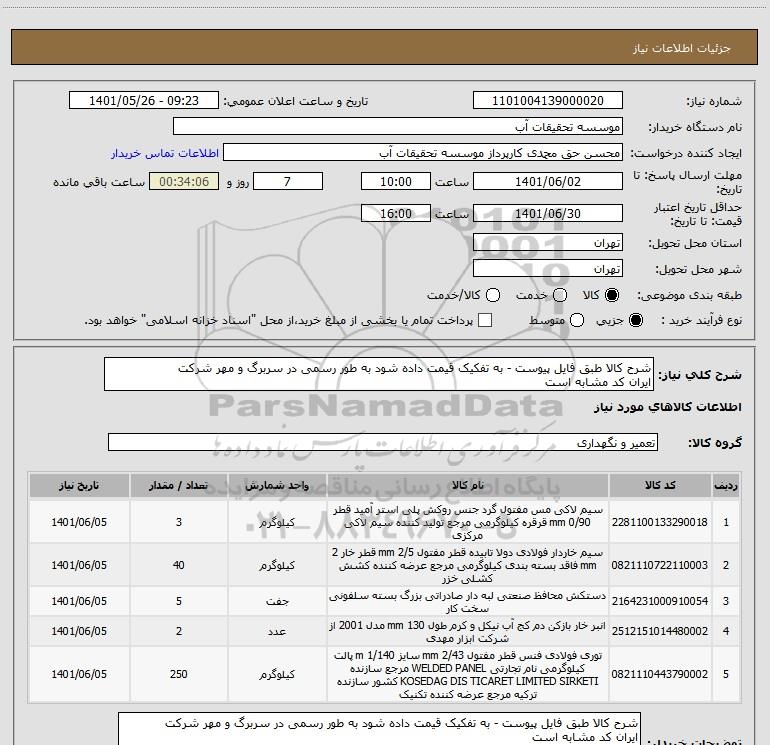Click the کد کالا column header
770x745 pixels.
click(x=660, y=486)
